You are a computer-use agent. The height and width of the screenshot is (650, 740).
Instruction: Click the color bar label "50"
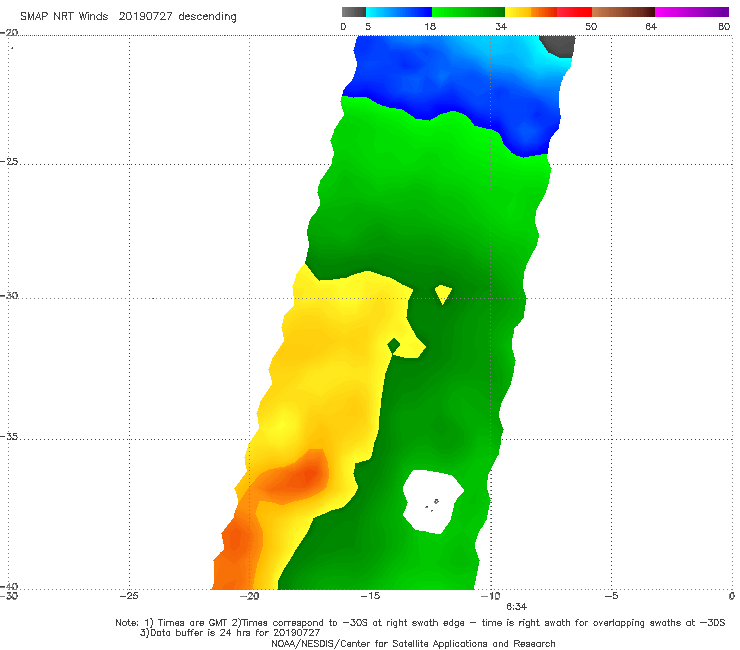click(x=591, y=27)
